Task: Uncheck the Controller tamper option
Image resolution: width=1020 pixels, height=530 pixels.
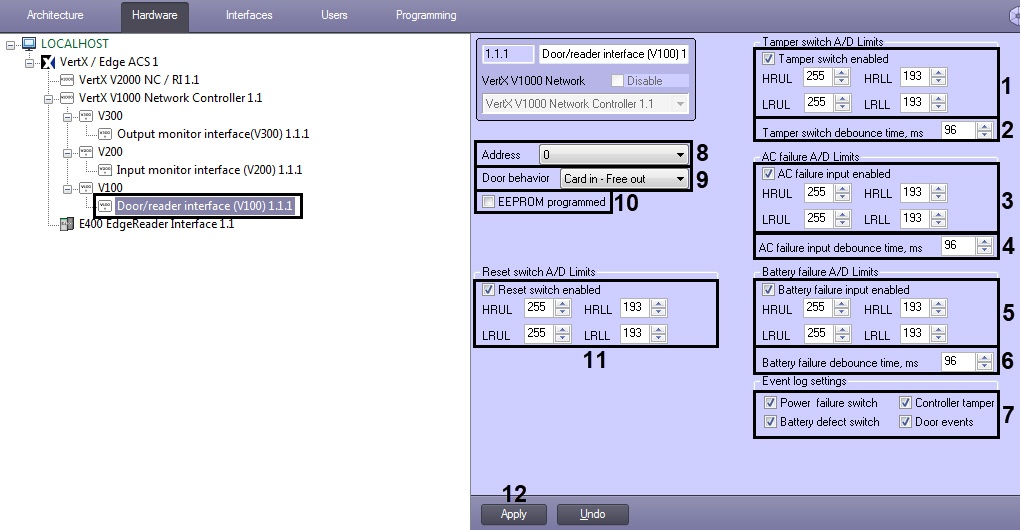Action: click(905, 403)
